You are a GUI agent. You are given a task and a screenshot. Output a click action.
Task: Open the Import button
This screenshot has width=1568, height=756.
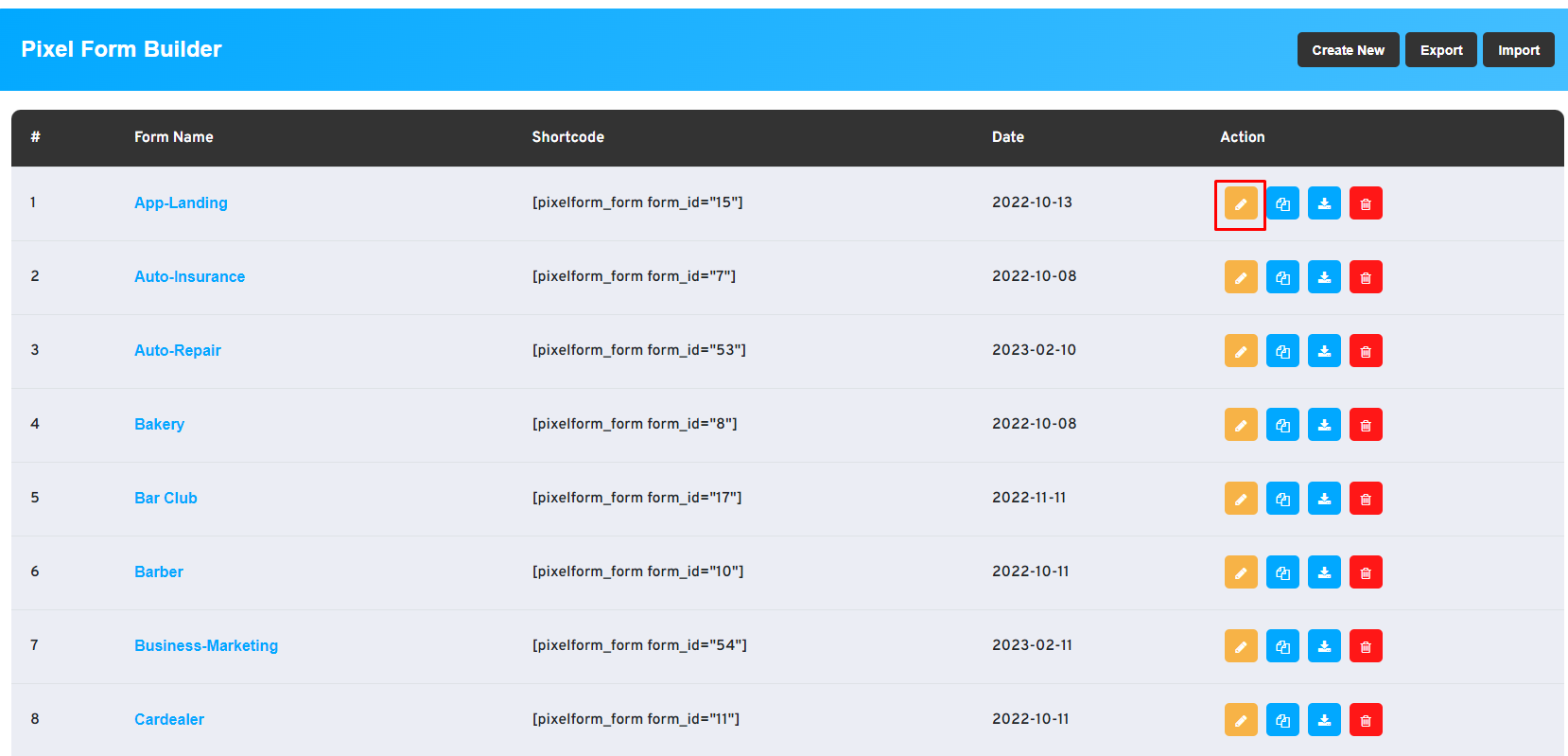pos(1518,50)
